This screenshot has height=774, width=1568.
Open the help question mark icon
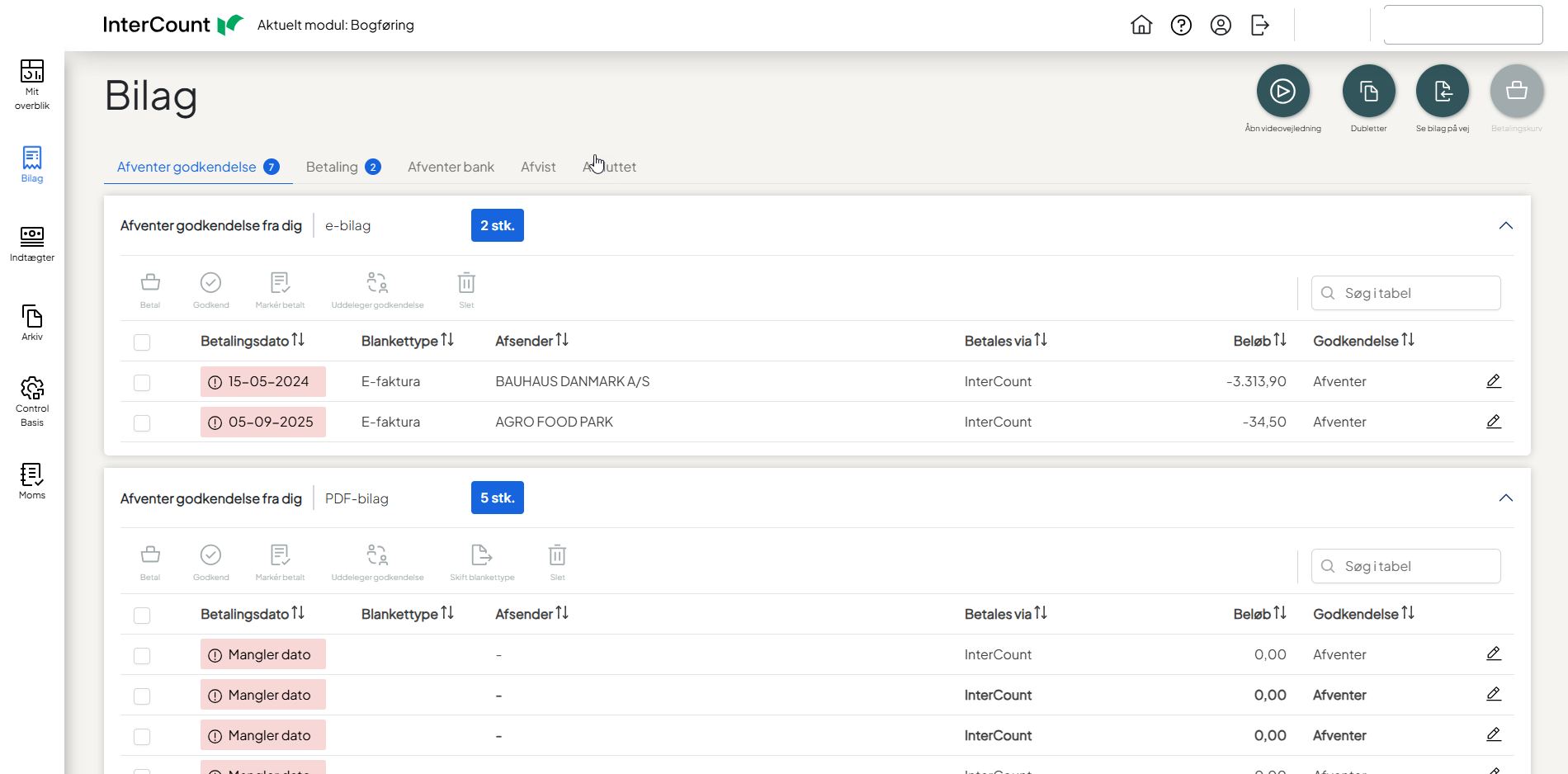(x=1181, y=26)
